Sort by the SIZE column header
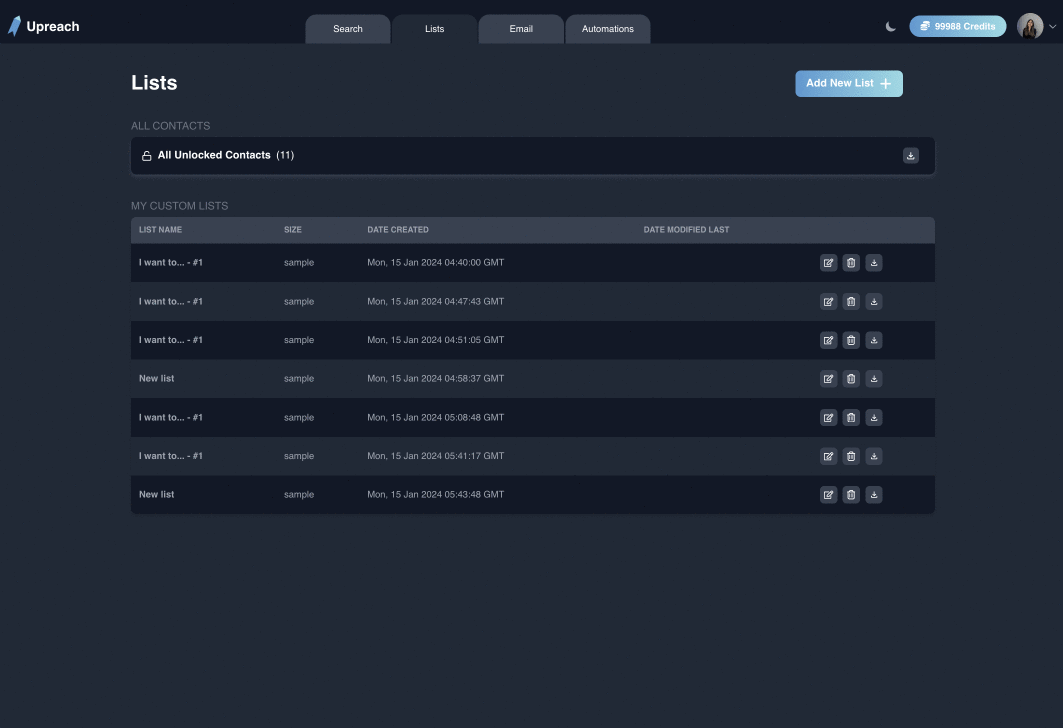The height and width of the screenshot is (728, 1063). point(293,230)
